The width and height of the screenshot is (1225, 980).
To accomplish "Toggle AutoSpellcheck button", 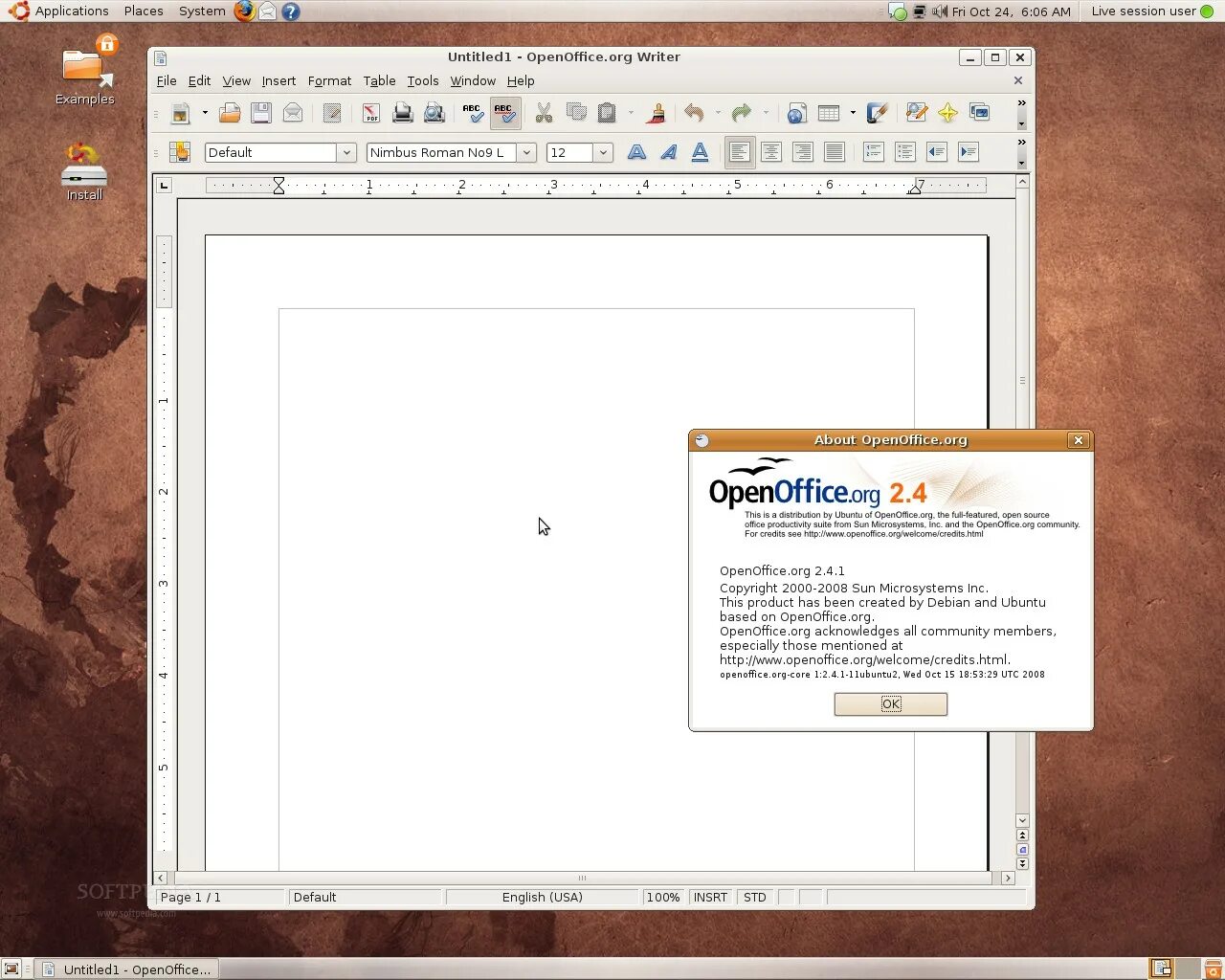I will [504, 113].
